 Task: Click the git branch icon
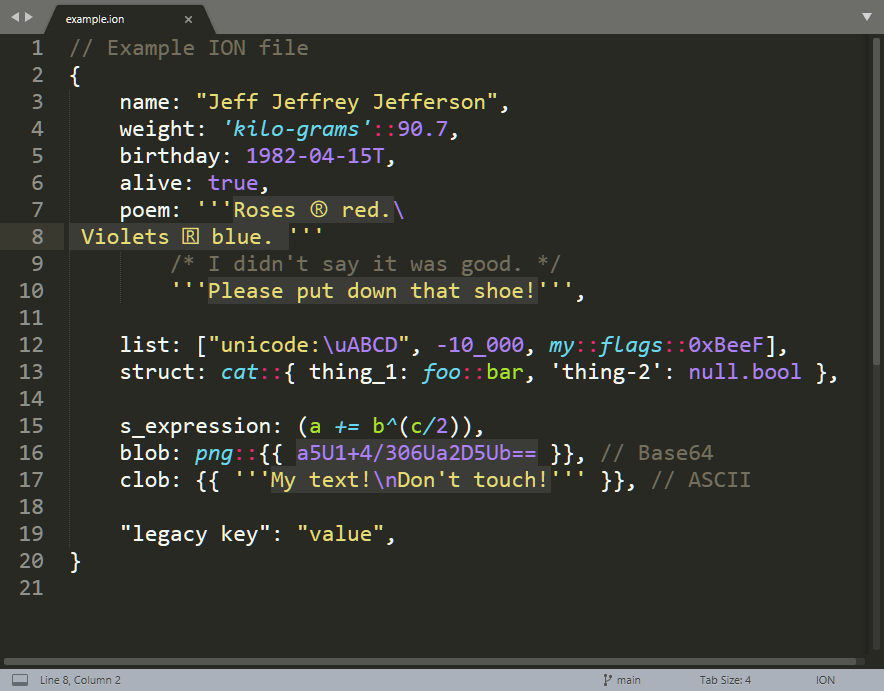(607, 680)
